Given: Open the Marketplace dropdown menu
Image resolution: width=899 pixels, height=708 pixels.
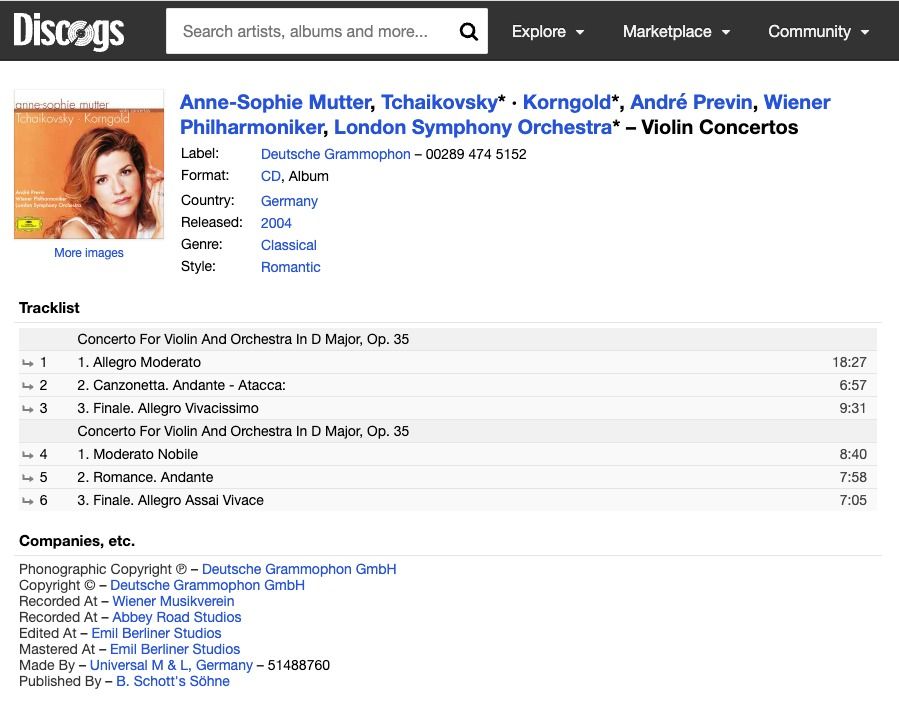Looking at the screenshot, I should coord(676,31).
